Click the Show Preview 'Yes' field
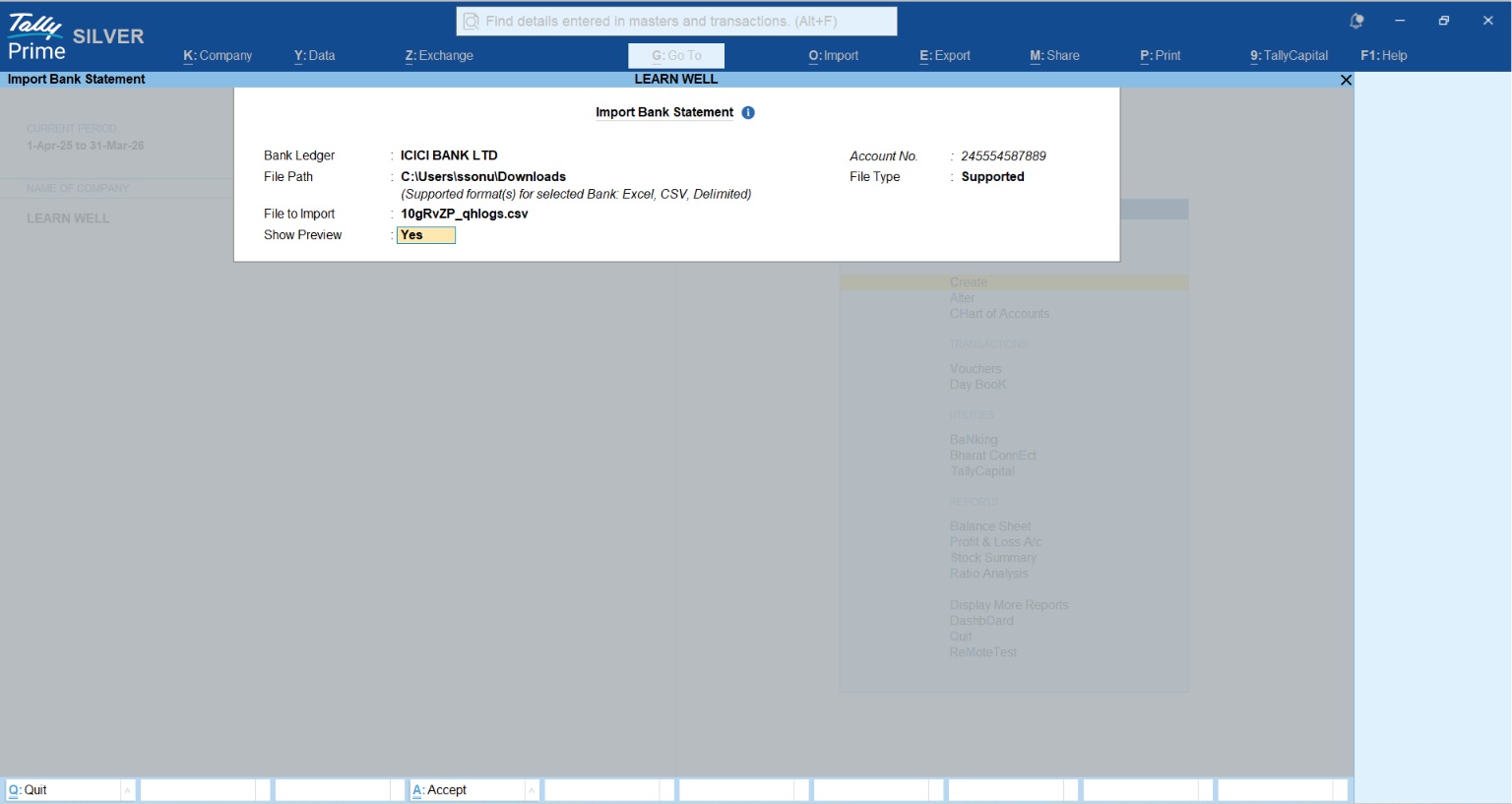This screenshot has width=1512, height=804. [426, 235]
